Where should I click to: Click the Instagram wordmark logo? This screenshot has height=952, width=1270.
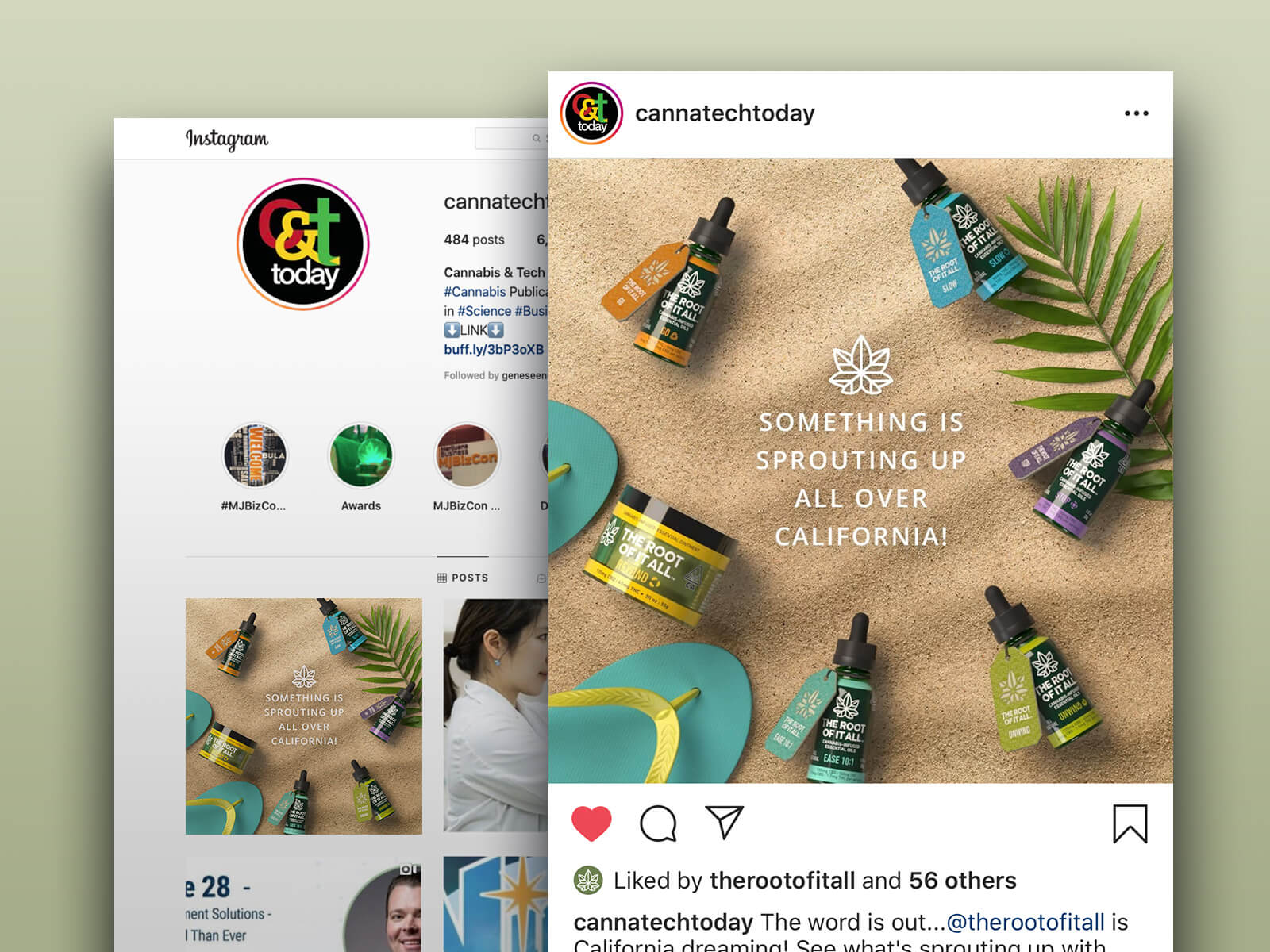click(x=227, y=140)
